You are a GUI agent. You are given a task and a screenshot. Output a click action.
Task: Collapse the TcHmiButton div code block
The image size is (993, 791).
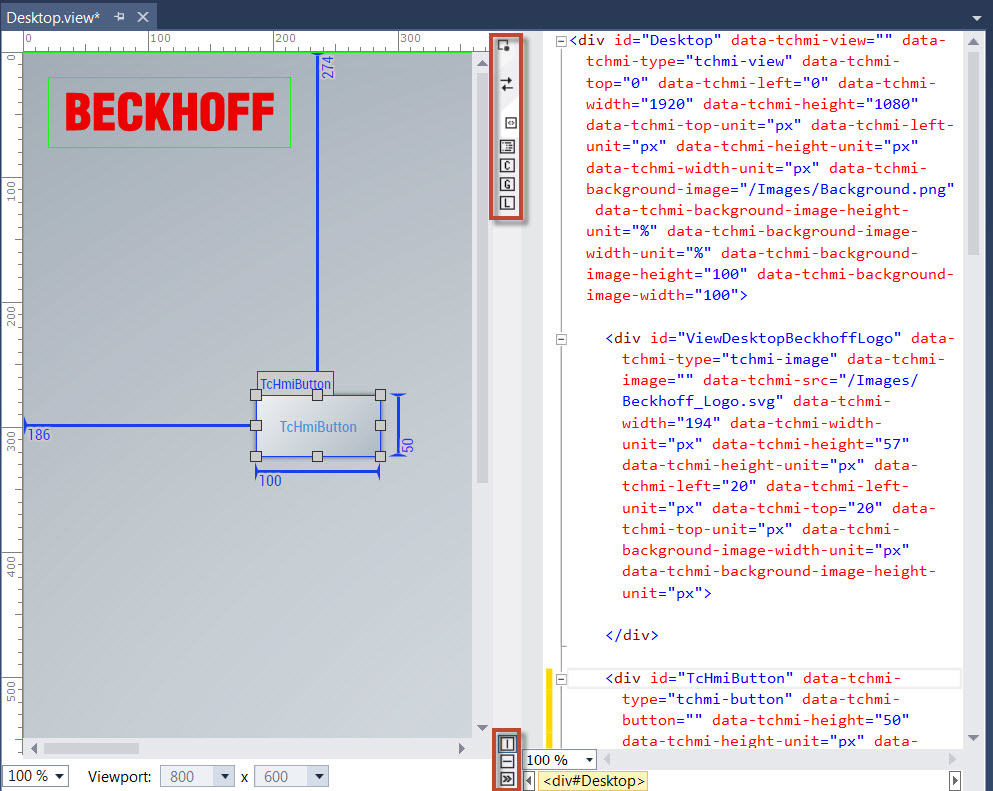(x=561, y=679)
